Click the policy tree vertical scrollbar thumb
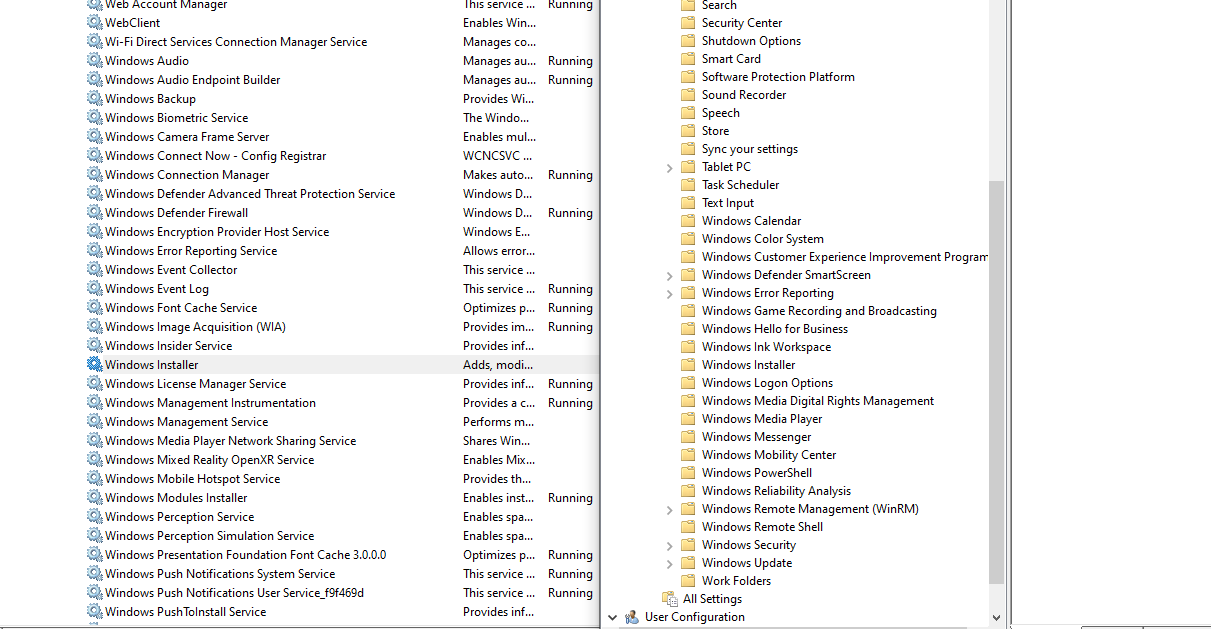Viewport: 1211px width, 629px height. point(996,382)
